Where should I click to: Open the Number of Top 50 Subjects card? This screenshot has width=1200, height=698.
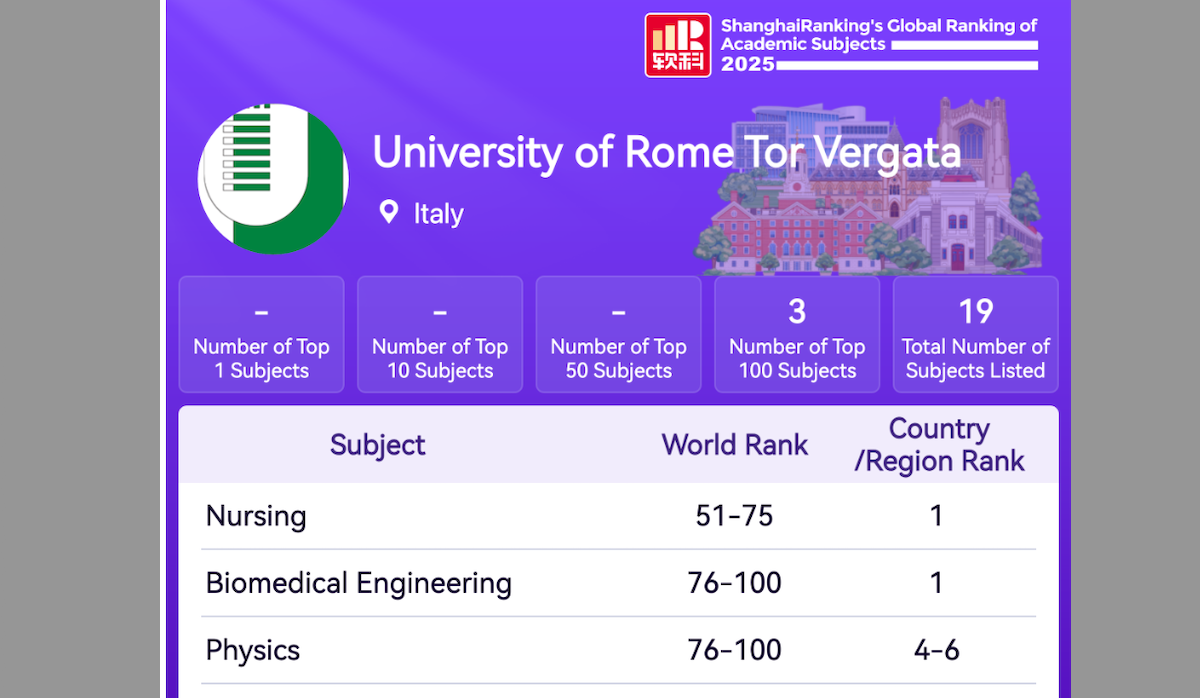click(618, 334)
